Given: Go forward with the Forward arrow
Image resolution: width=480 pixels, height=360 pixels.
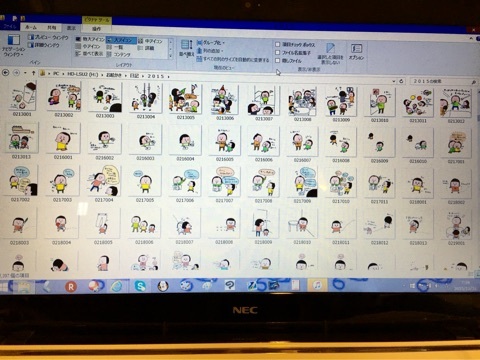Looking at the screenshot, I should (x=16, y=73).
